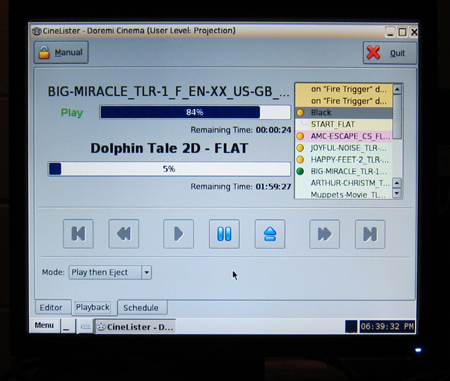Image resolution: width=450 pixels, height=381 pixels.
Task: Click the Dolphin Tale show progress bar
Action: tap(169, 169)
